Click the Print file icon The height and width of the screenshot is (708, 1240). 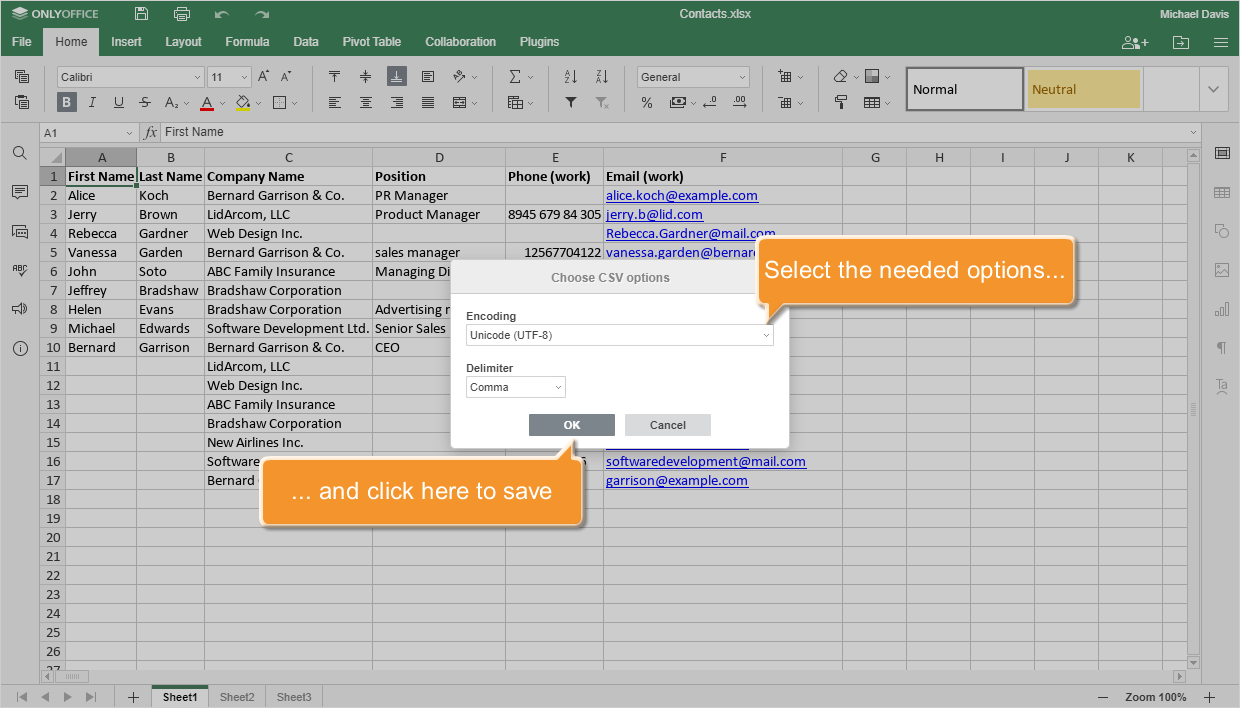click(180, 14)
